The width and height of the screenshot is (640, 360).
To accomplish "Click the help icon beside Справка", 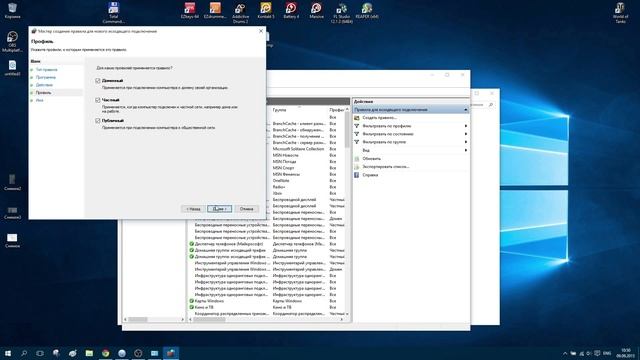I will coord(357,175).
